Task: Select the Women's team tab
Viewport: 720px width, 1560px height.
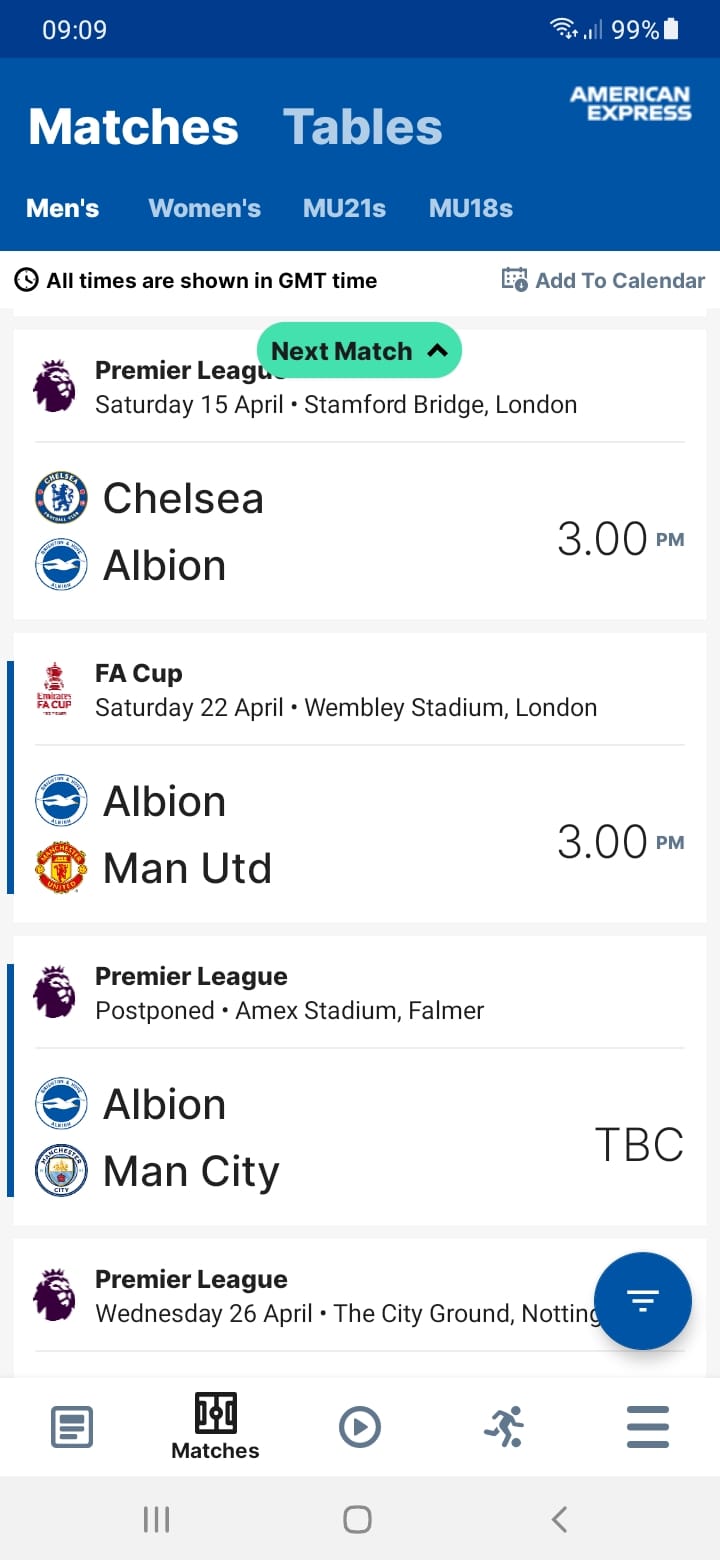Action: click(x=204, y=208)
